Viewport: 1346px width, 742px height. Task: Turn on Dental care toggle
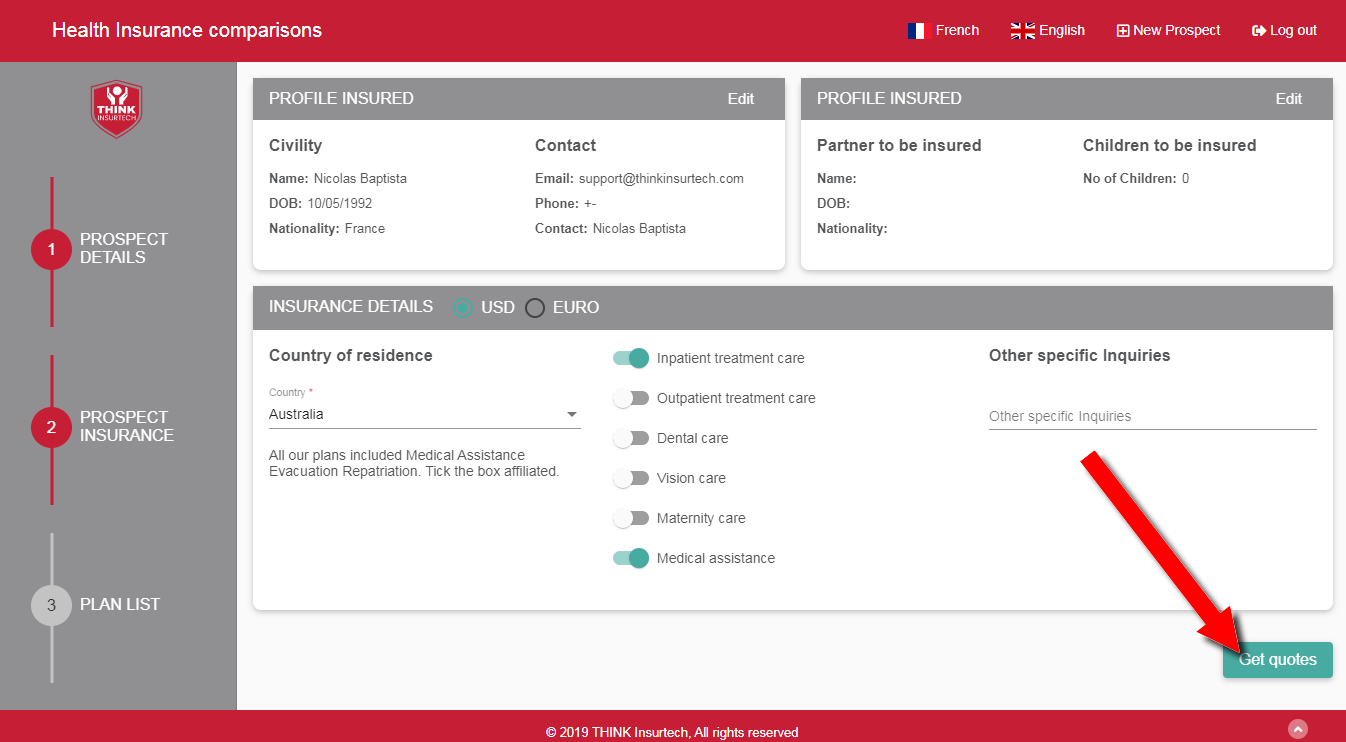[x=631, y=438]
